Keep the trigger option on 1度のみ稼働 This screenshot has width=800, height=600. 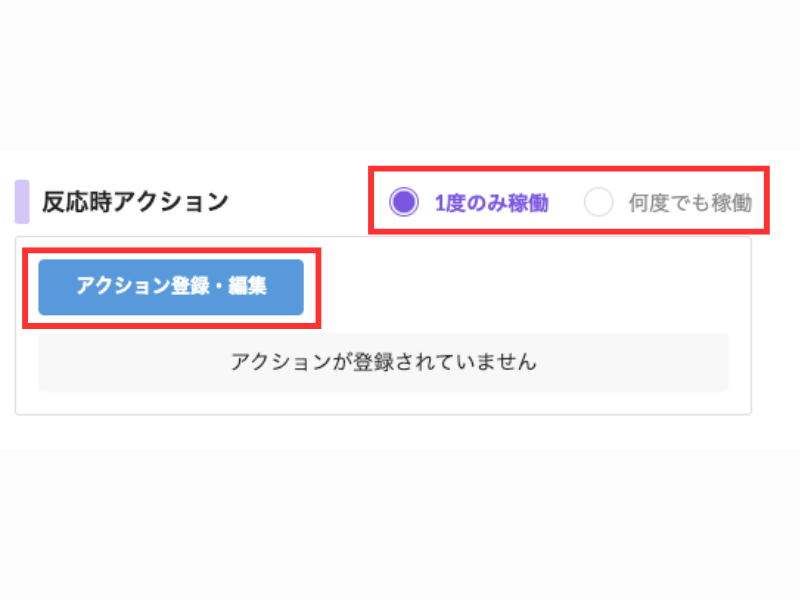click(404, 203)
